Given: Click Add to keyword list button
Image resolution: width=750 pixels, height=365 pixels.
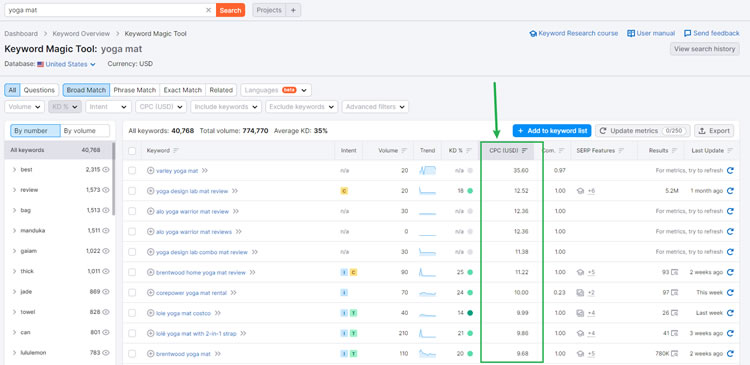Looking at the screenshot, I should click(552, 131).
